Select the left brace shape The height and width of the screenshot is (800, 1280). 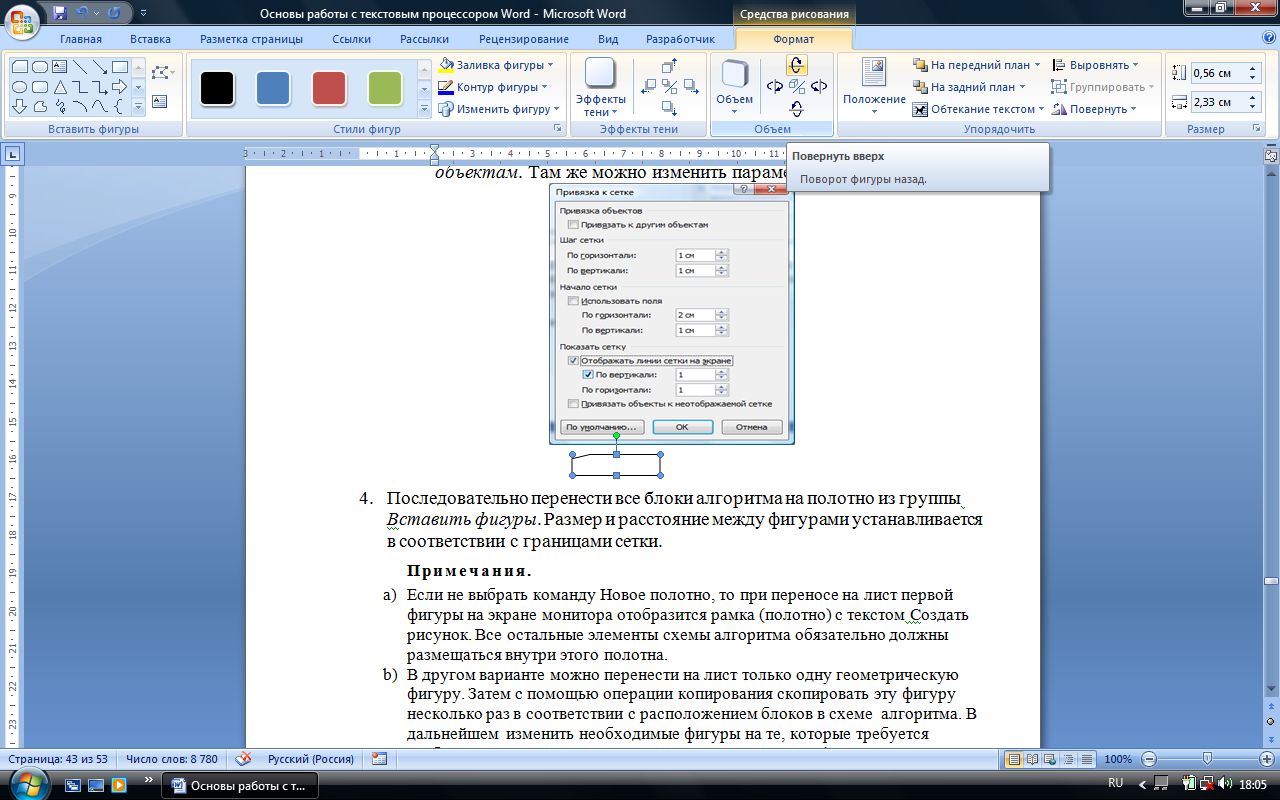pos(119,105)
